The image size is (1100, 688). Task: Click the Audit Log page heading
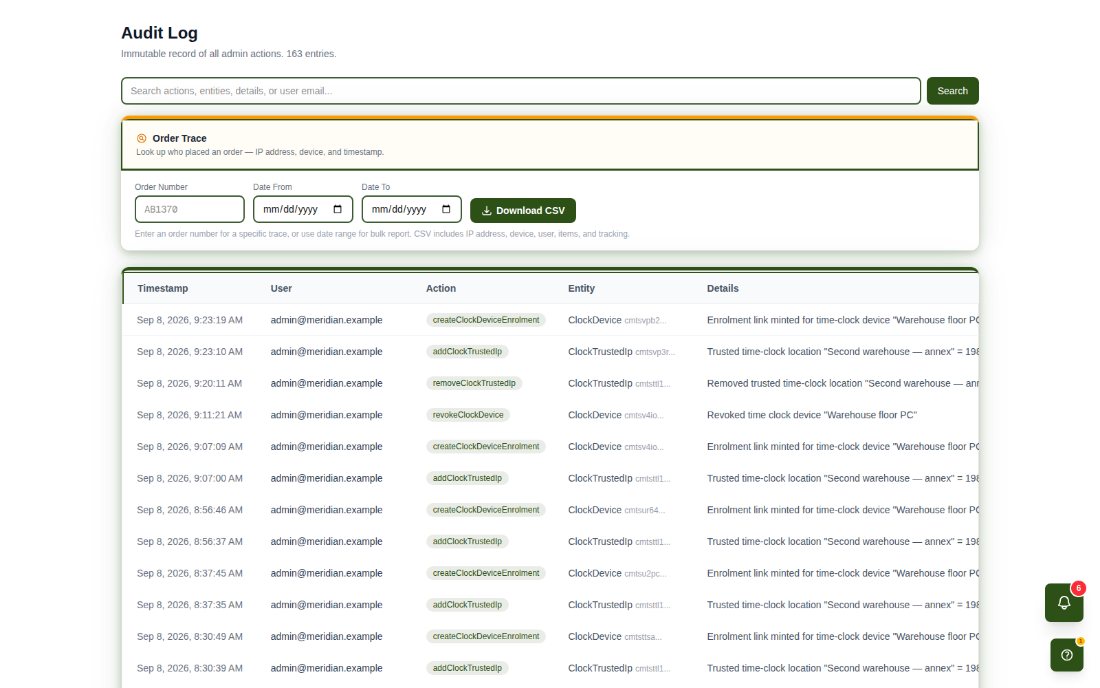[x=159, y=33]
